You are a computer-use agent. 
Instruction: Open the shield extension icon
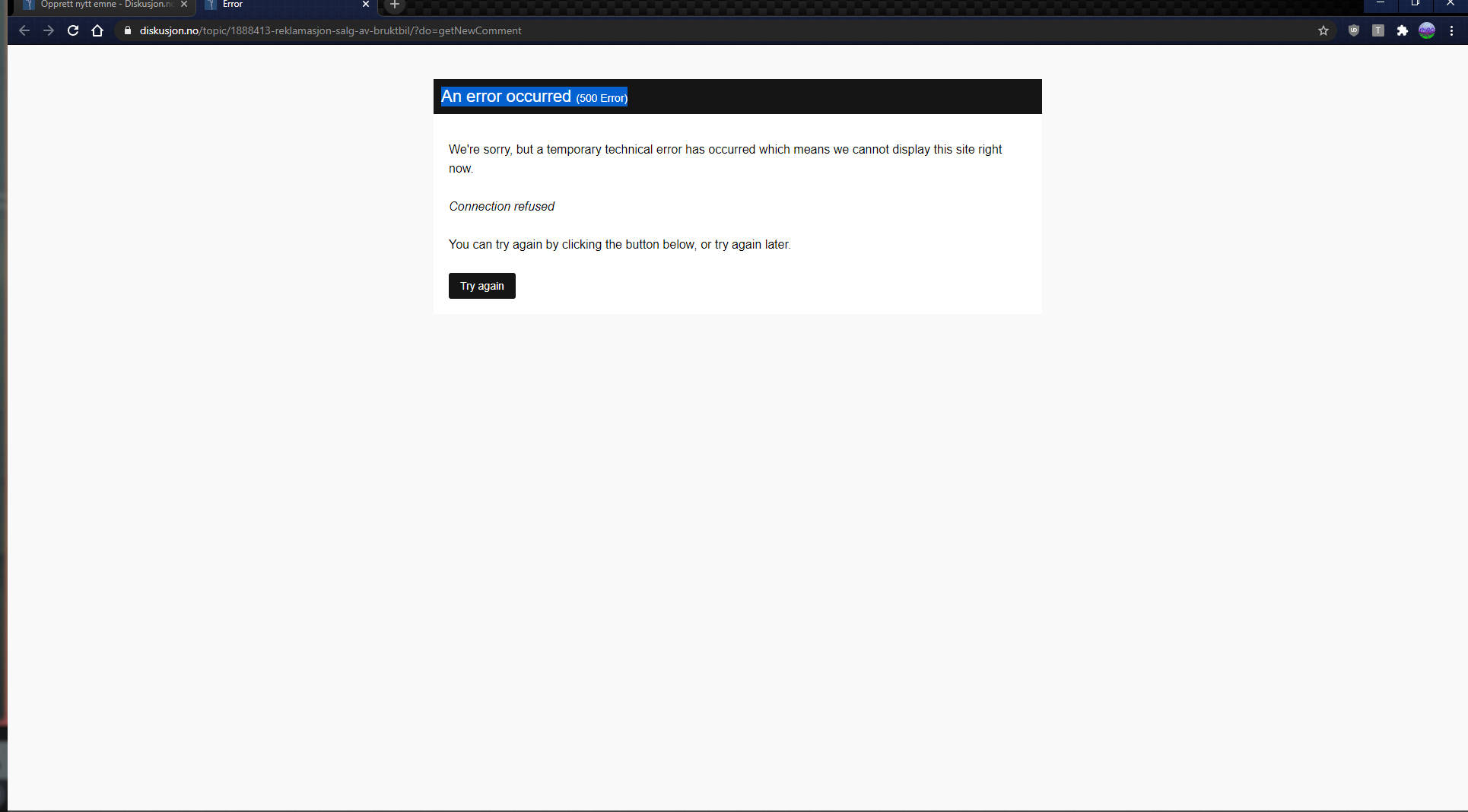tap(1354, 30)
